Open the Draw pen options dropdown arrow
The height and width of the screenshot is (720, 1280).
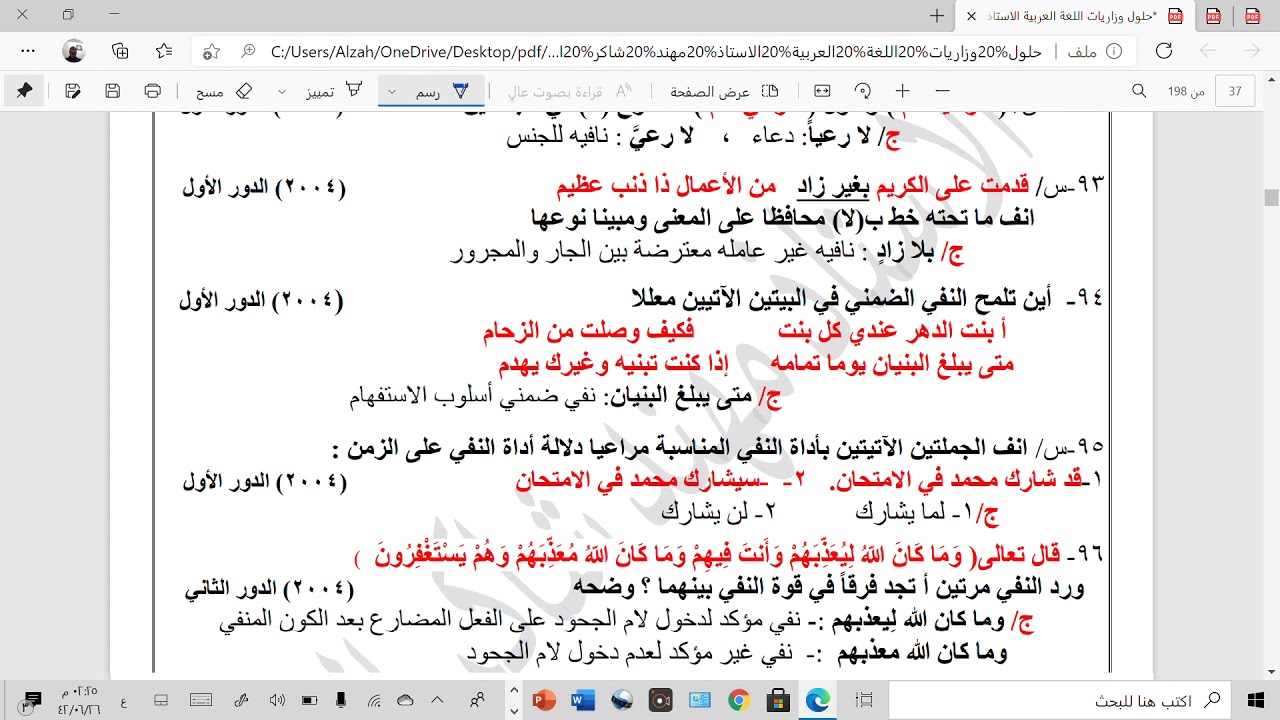[x=392, y=91]
